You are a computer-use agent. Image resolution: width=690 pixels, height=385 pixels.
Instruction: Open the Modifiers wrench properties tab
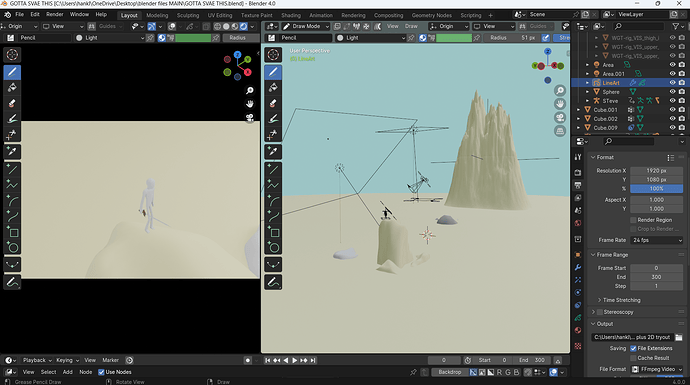tap(578, 267)
